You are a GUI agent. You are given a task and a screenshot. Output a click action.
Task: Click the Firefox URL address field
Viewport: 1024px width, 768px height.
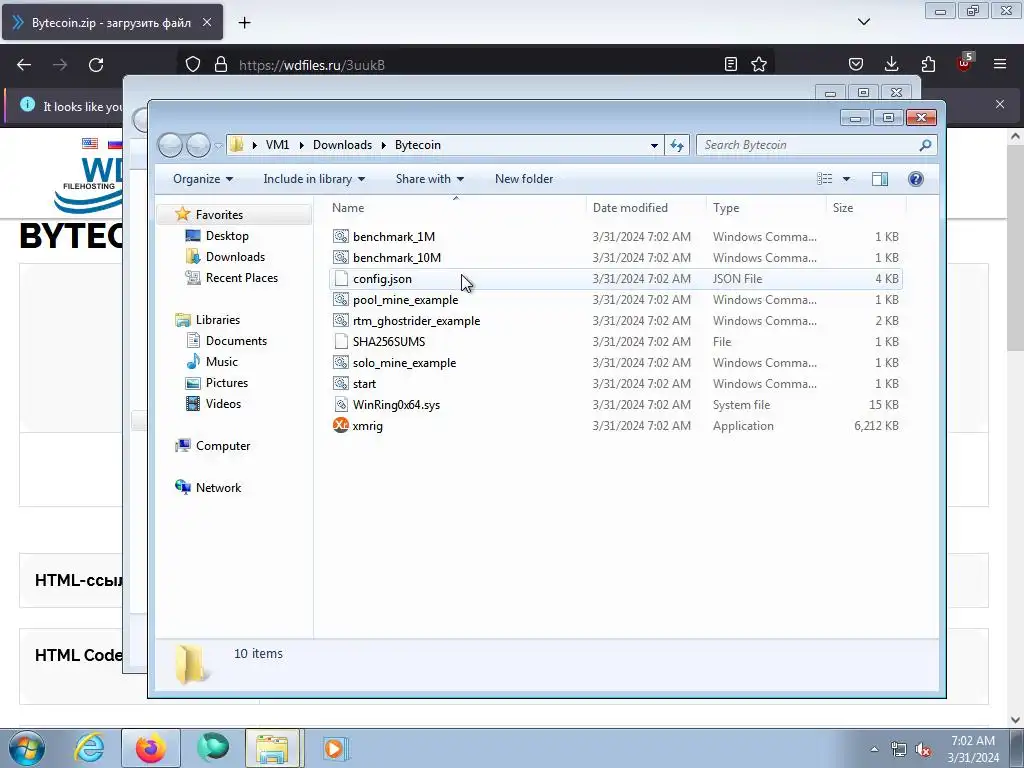click(477, 65)
